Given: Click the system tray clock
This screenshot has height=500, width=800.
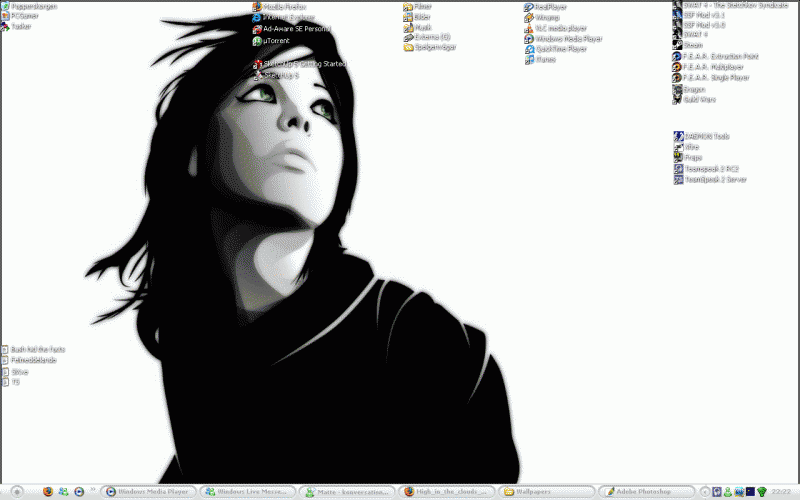Looking at the screenshot, I should (781, 492).
